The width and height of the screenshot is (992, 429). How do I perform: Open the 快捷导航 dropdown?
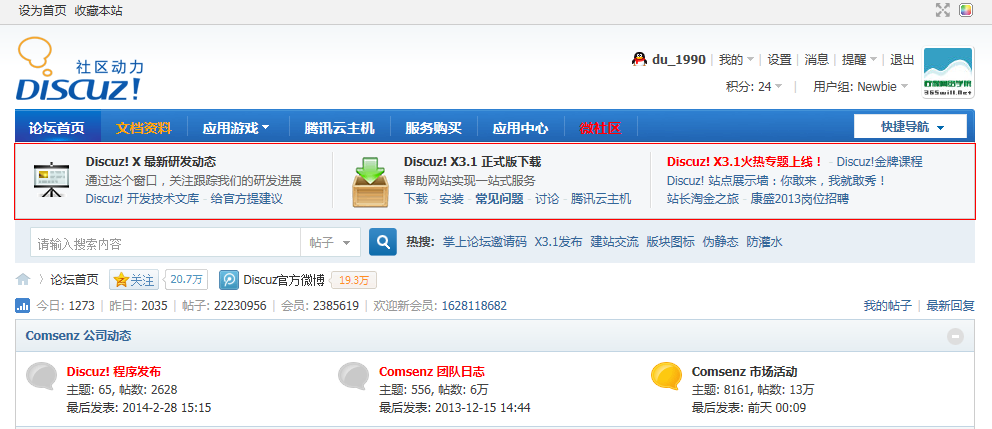point(910,127)
